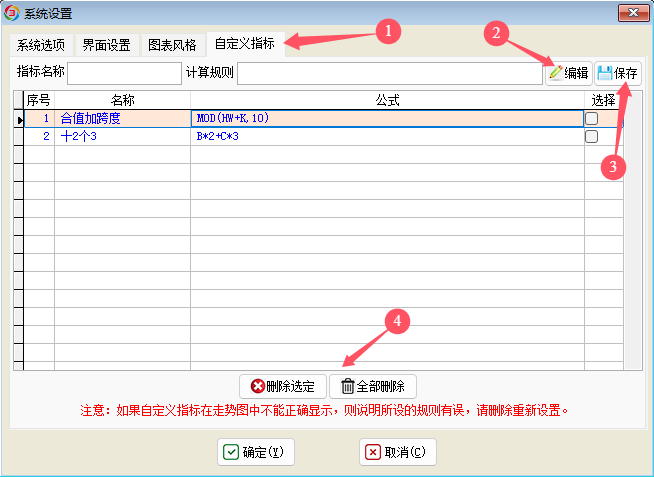Image resolution: width=654 pixels, height=477 pixels.
Task: Open the 界面设置 tab
Action: tap(106, 45)
